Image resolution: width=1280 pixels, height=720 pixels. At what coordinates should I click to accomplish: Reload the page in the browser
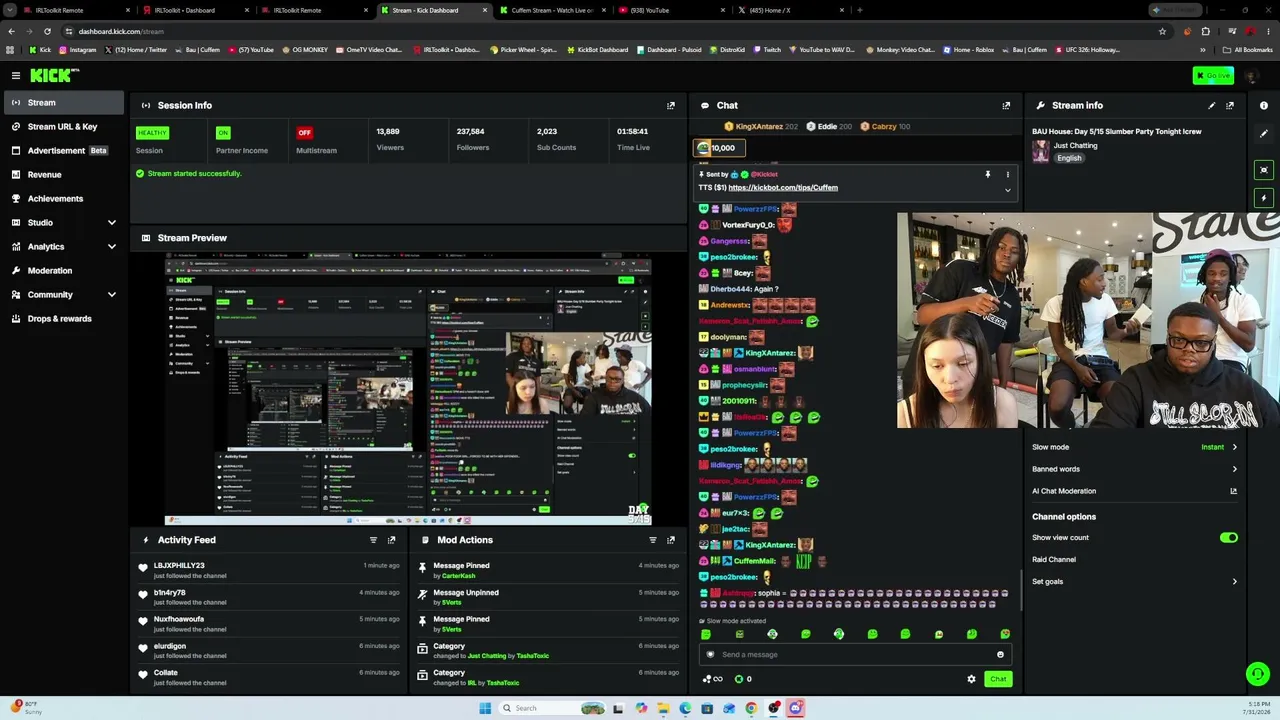(x=49, y=31)
